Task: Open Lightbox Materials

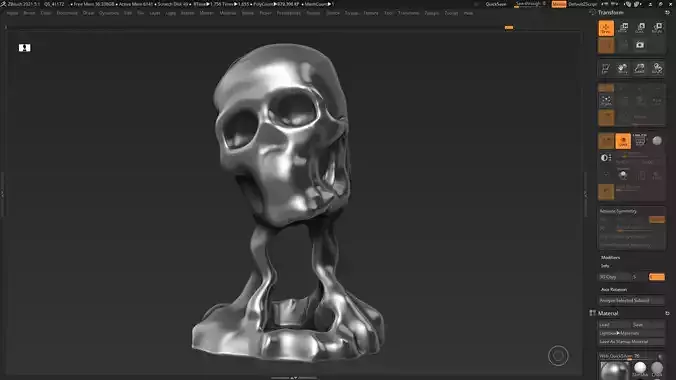Action: pyautogui.click(x=631, y=333)
